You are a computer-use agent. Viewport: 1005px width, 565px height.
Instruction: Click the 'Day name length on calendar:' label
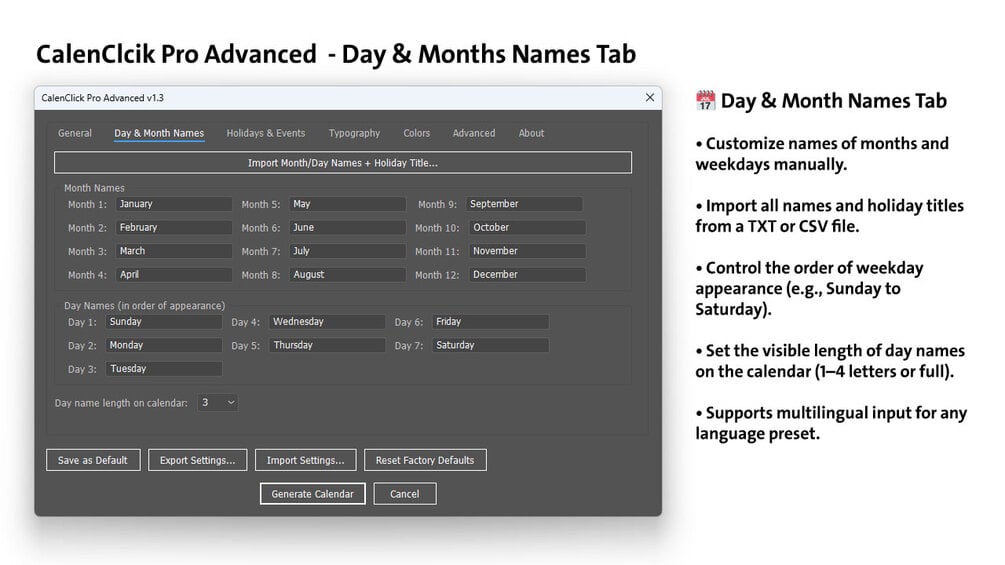(121, 403)
